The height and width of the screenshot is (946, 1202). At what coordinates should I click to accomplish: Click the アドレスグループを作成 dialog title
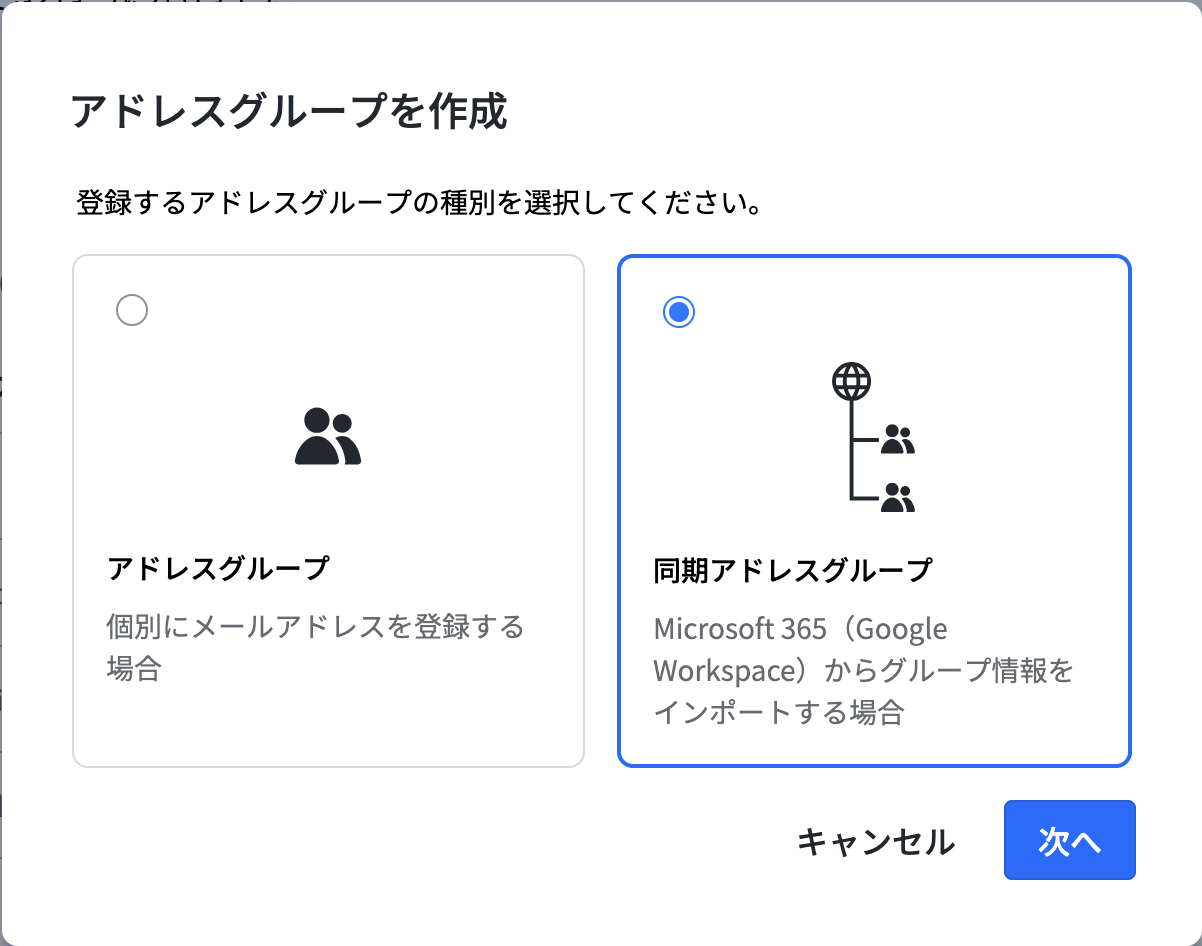click(x=289, y=112)
